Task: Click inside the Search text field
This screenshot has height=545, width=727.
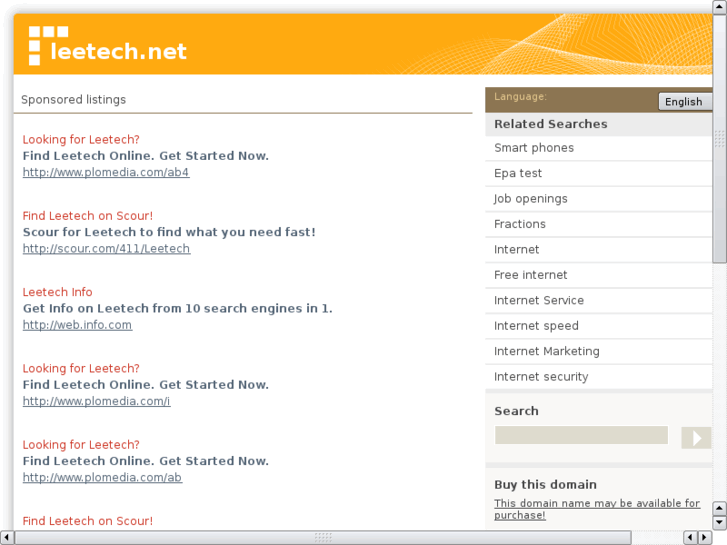Action: 581,436
